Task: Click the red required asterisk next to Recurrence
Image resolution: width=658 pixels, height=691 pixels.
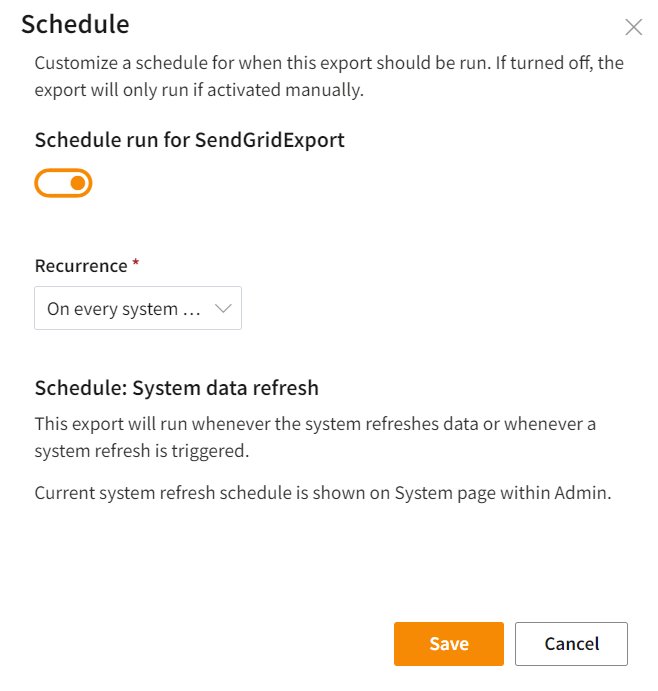Action: [135, 263]
